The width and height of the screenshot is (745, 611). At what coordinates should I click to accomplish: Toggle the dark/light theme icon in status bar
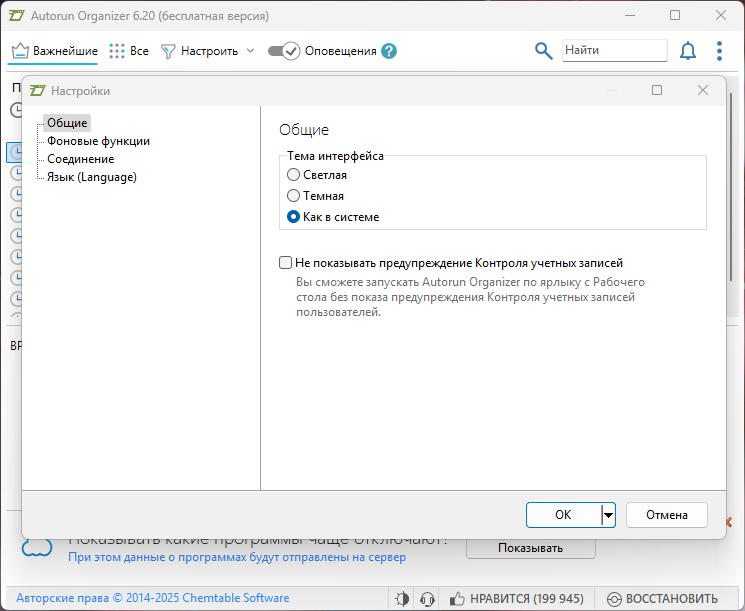tap(402, 599)
